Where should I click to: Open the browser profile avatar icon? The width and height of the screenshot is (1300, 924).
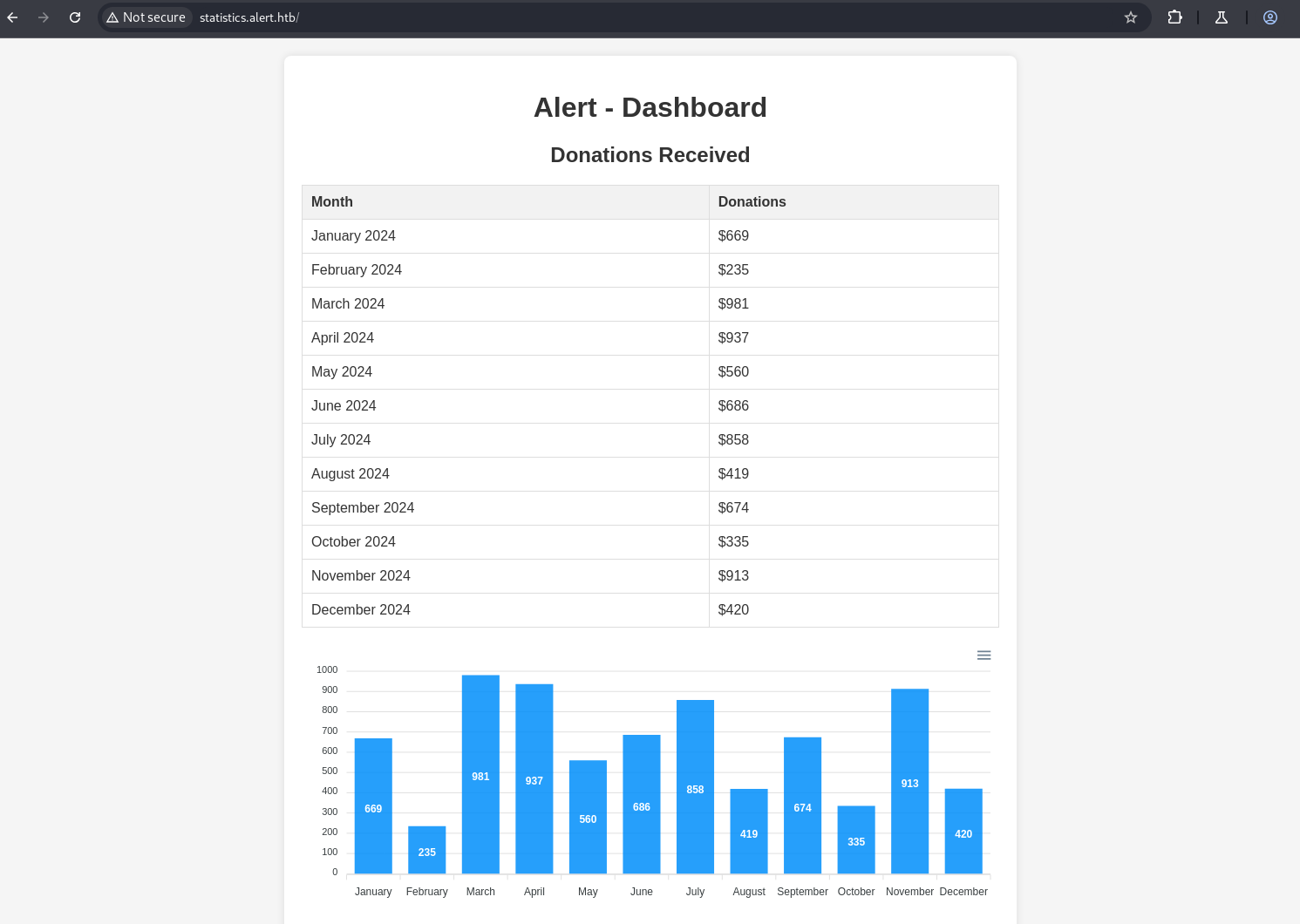1270,17
